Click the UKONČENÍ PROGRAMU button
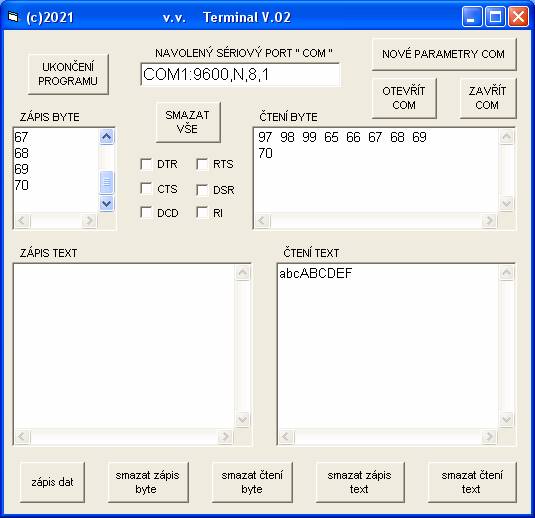Screen dimensions: 535x518 point(68,74)
